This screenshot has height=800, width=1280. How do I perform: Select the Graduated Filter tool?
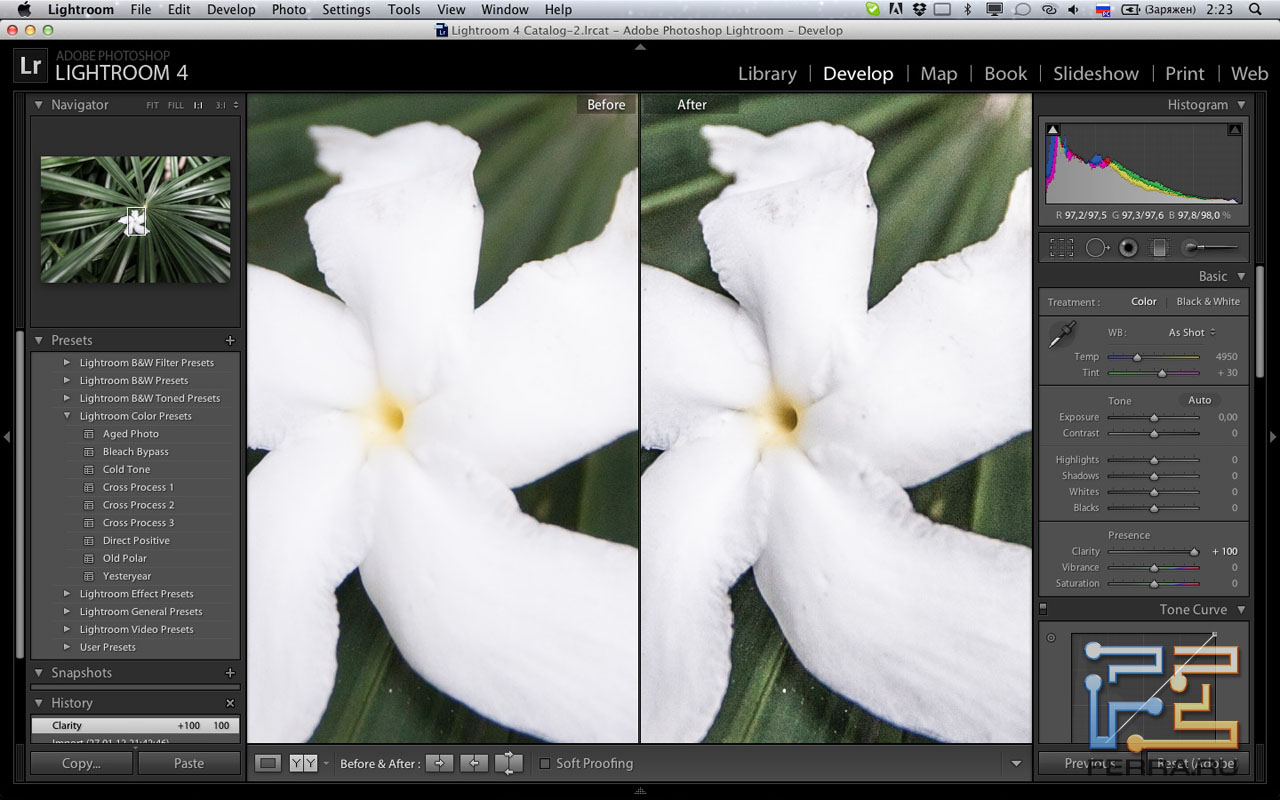1160,247
